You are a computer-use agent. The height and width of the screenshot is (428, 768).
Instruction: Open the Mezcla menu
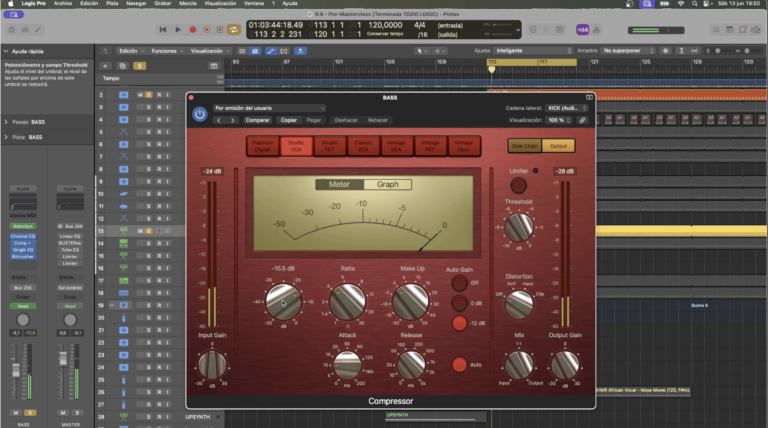[x=188, y=3]
